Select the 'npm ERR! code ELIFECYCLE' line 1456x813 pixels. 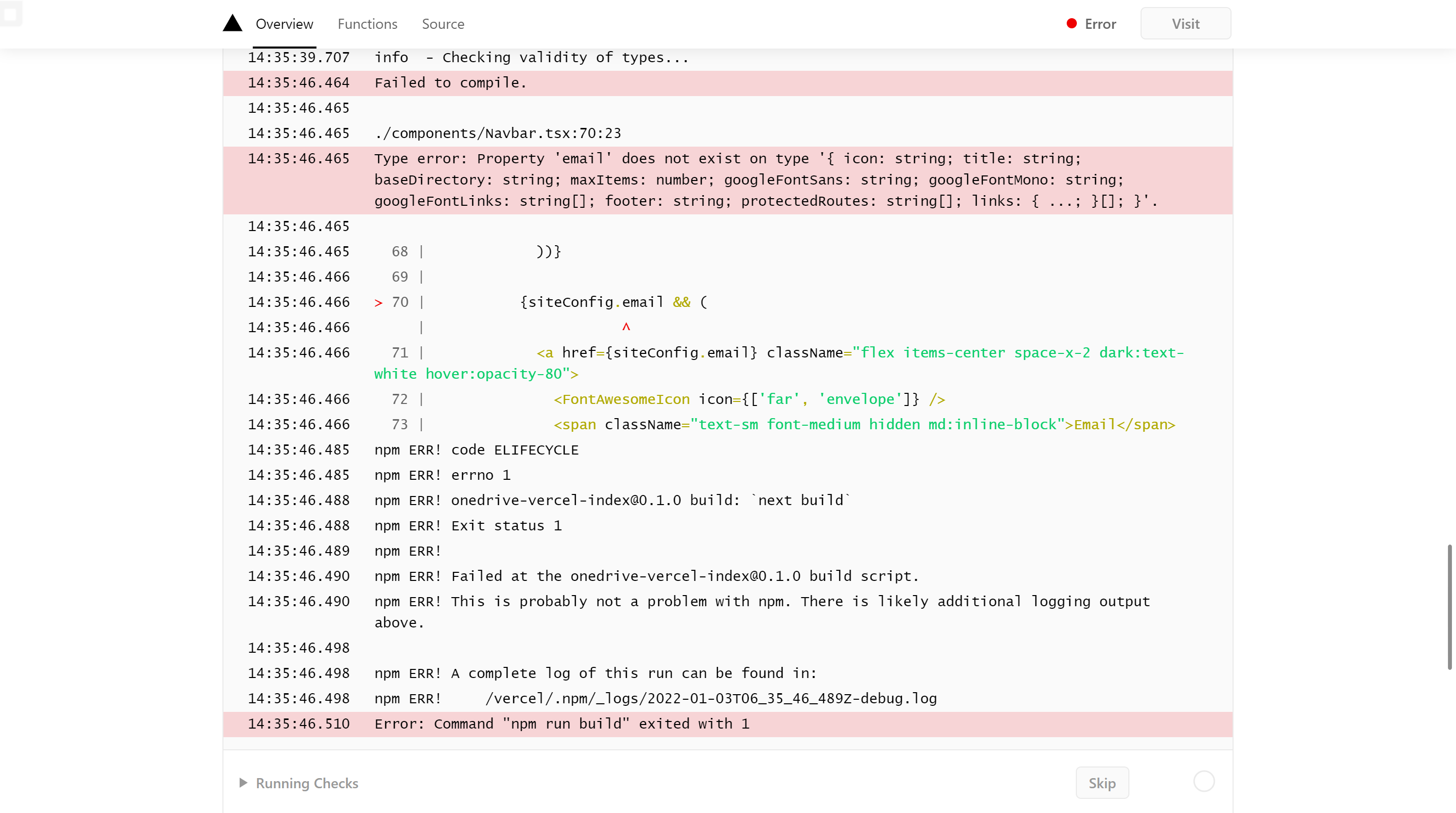[x=476, y=449]
